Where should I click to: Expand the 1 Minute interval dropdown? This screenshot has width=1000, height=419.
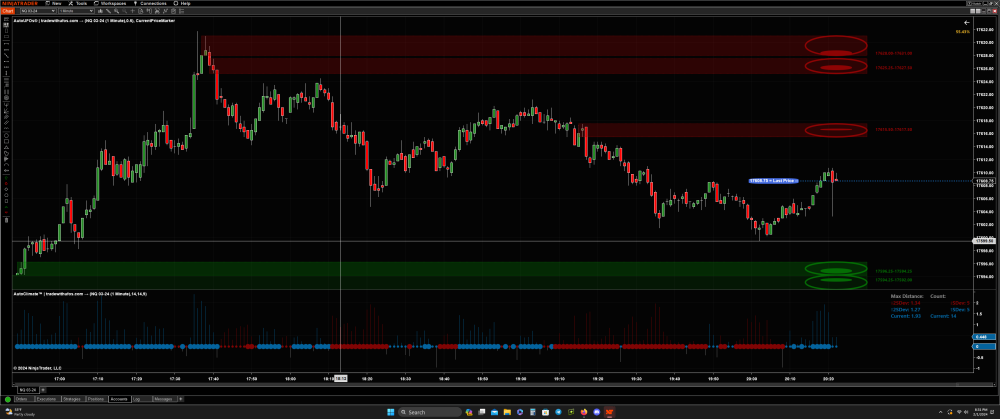point(75,10)
